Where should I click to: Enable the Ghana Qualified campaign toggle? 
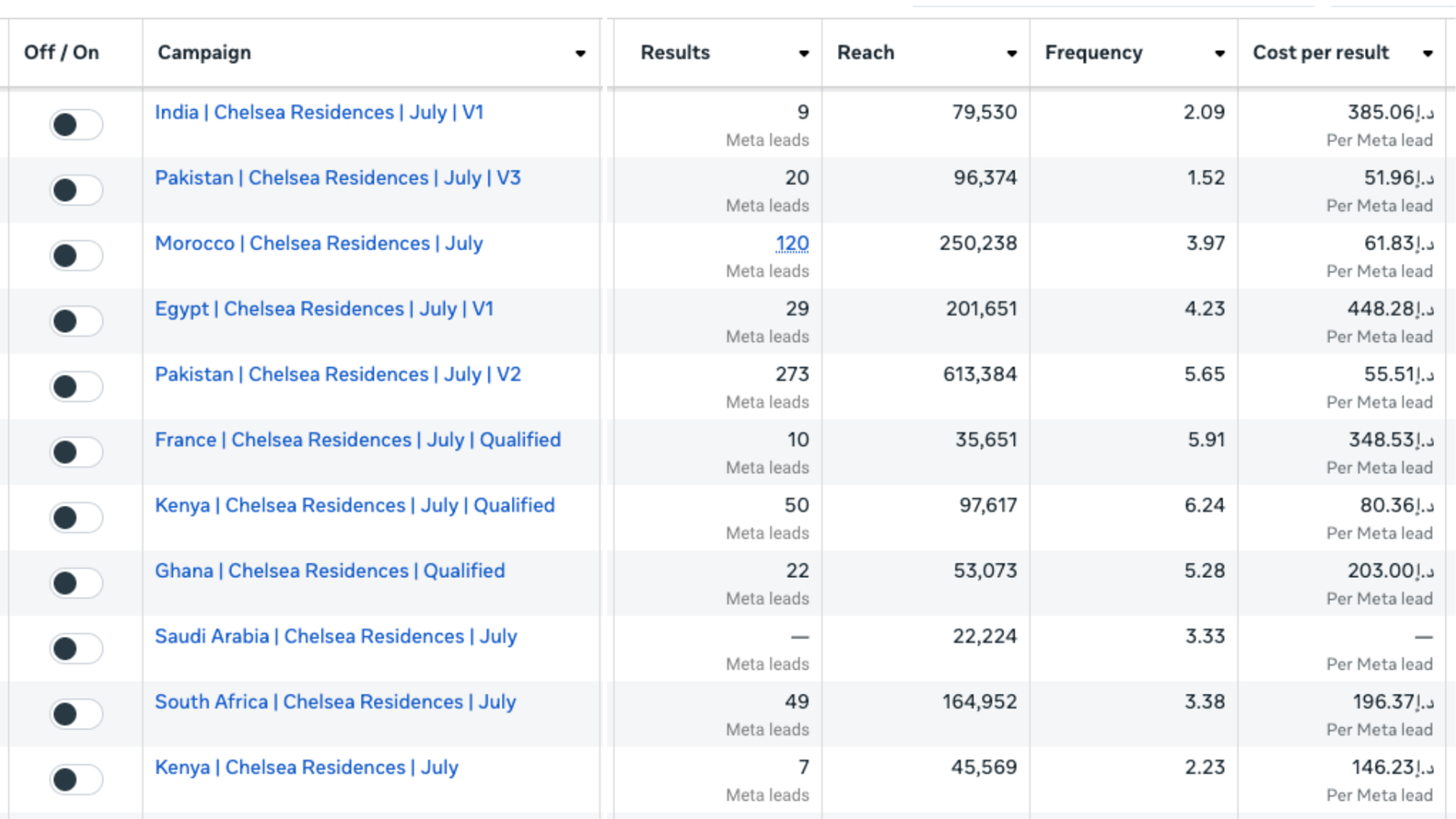click(76, 583)
